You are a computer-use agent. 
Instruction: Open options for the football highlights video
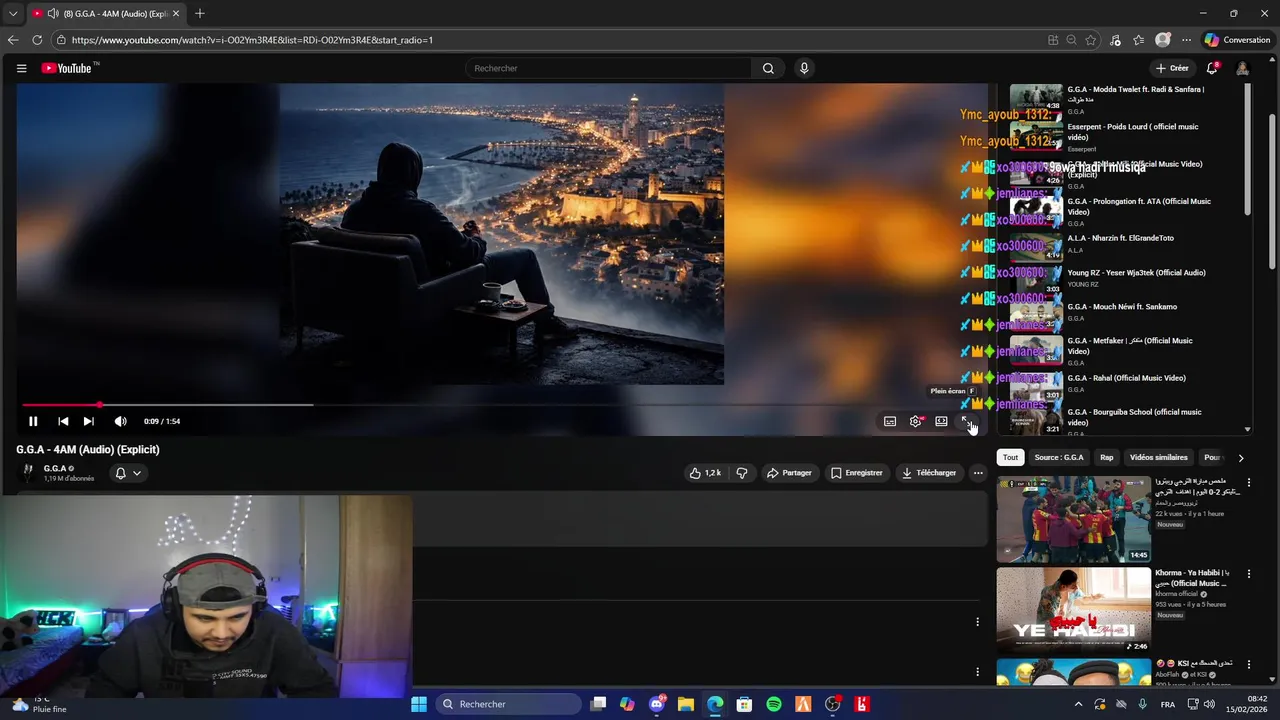coord(1249,483)
